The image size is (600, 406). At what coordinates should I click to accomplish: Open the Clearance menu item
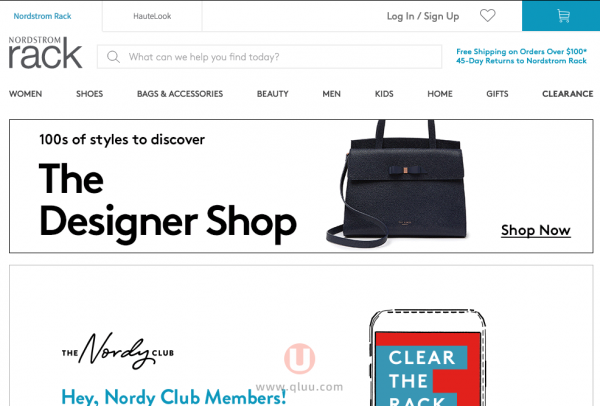click(567, 94)
